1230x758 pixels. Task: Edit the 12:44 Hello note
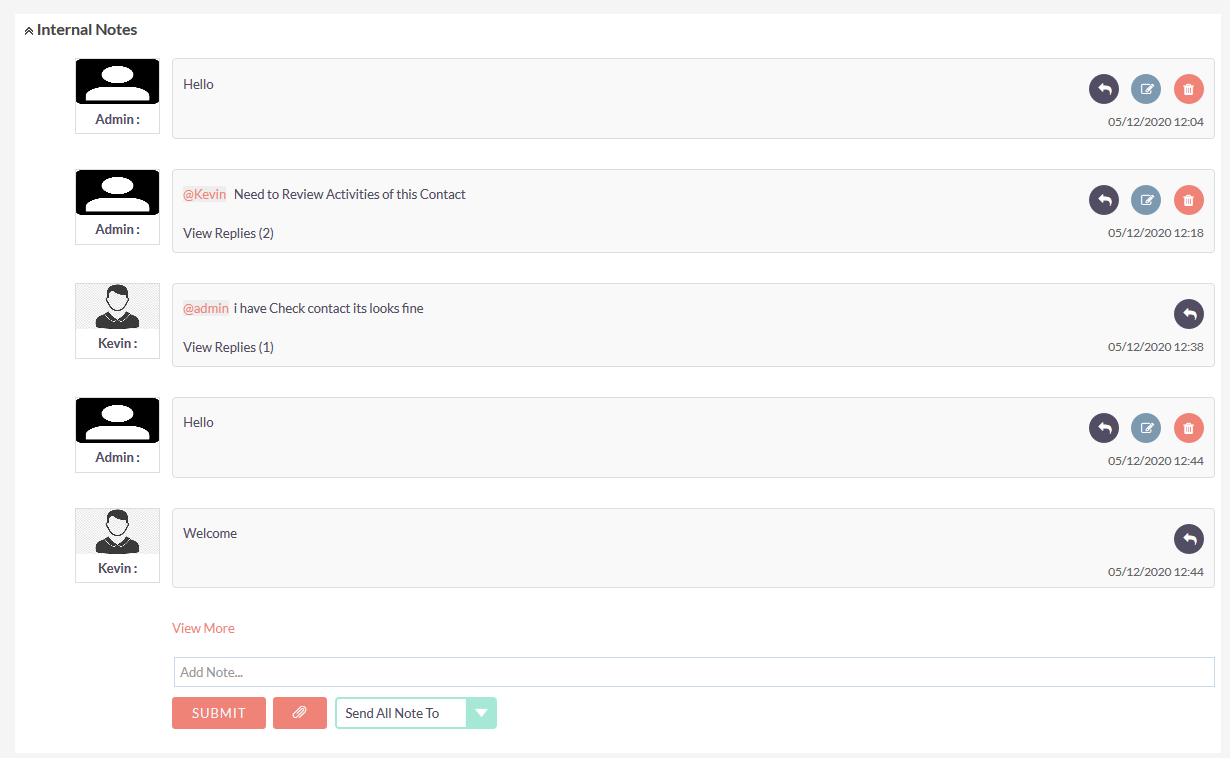1146,428
